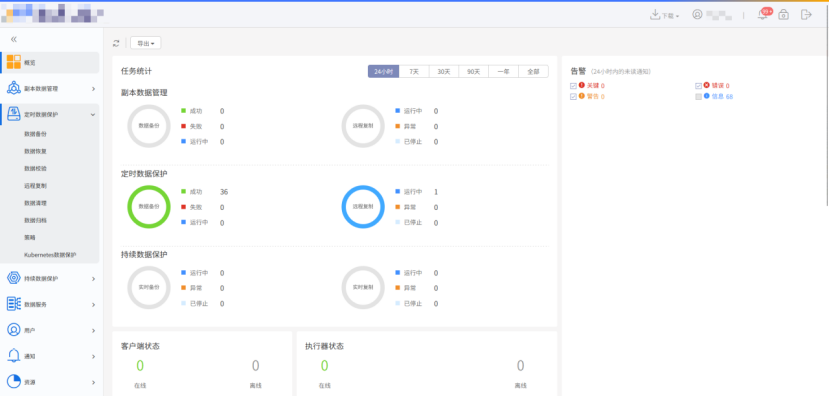The height and width of the screenshot is (396, 829).
Task: Click the green online count under 客户端状态
Action: coord(140,366)
